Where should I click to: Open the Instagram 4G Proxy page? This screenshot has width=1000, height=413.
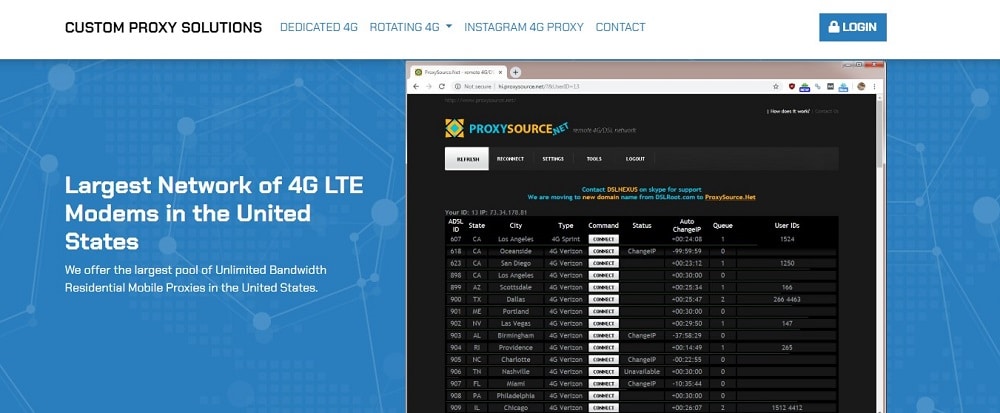coord(524,27)
